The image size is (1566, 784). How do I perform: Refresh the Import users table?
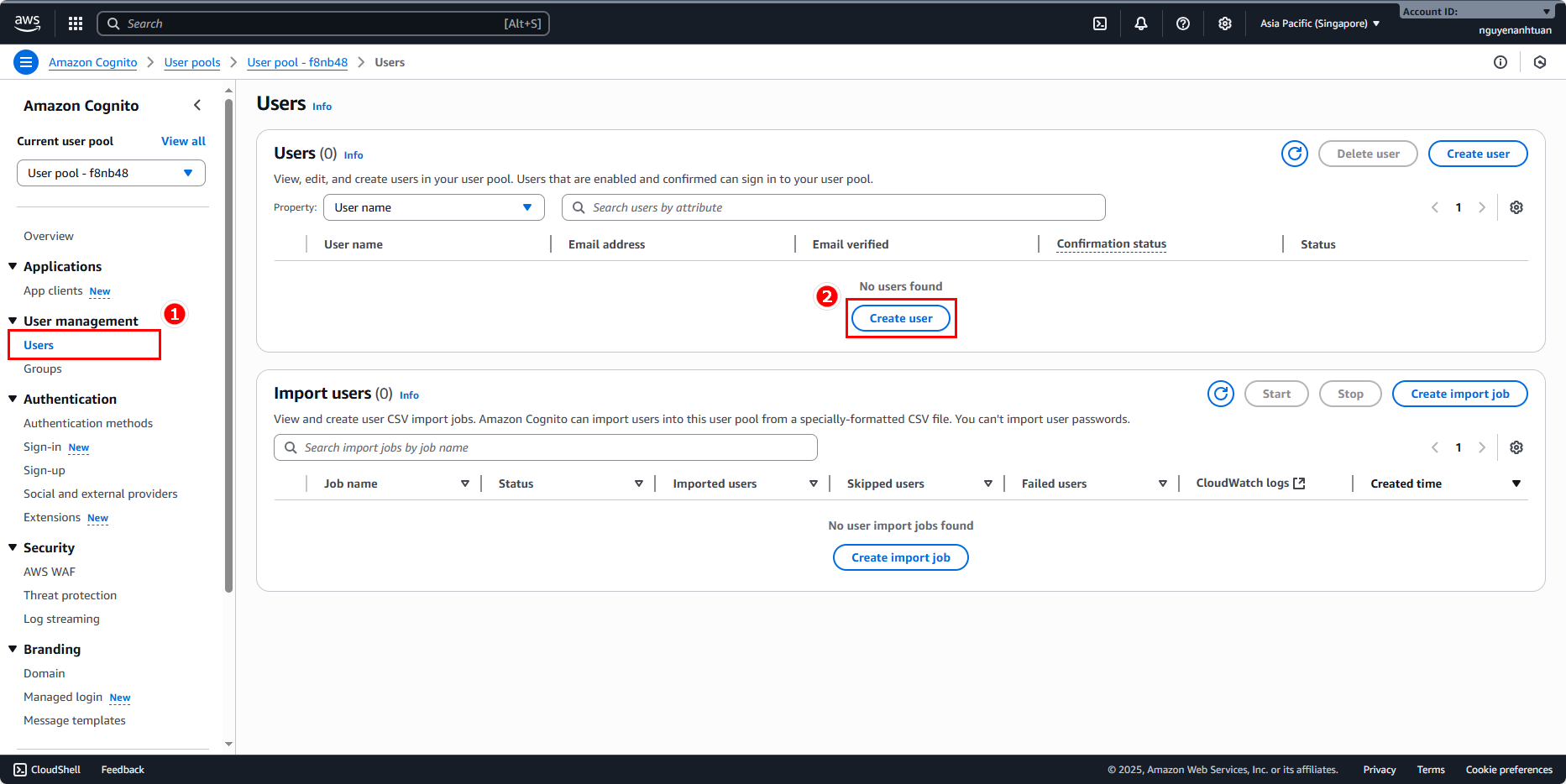pos(1221,394)
